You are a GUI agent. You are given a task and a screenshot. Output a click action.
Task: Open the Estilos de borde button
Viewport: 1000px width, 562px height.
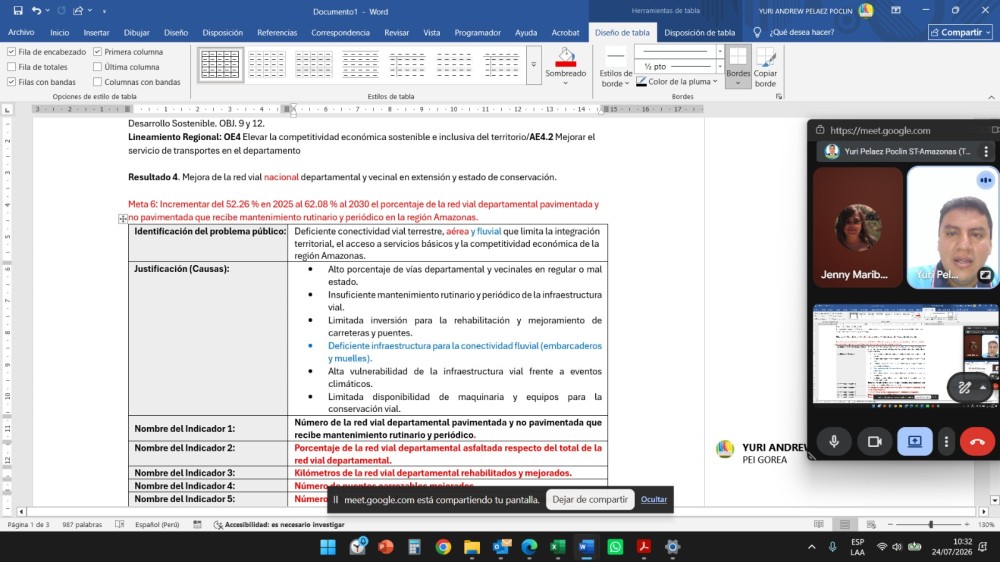[x=615, y=68]
